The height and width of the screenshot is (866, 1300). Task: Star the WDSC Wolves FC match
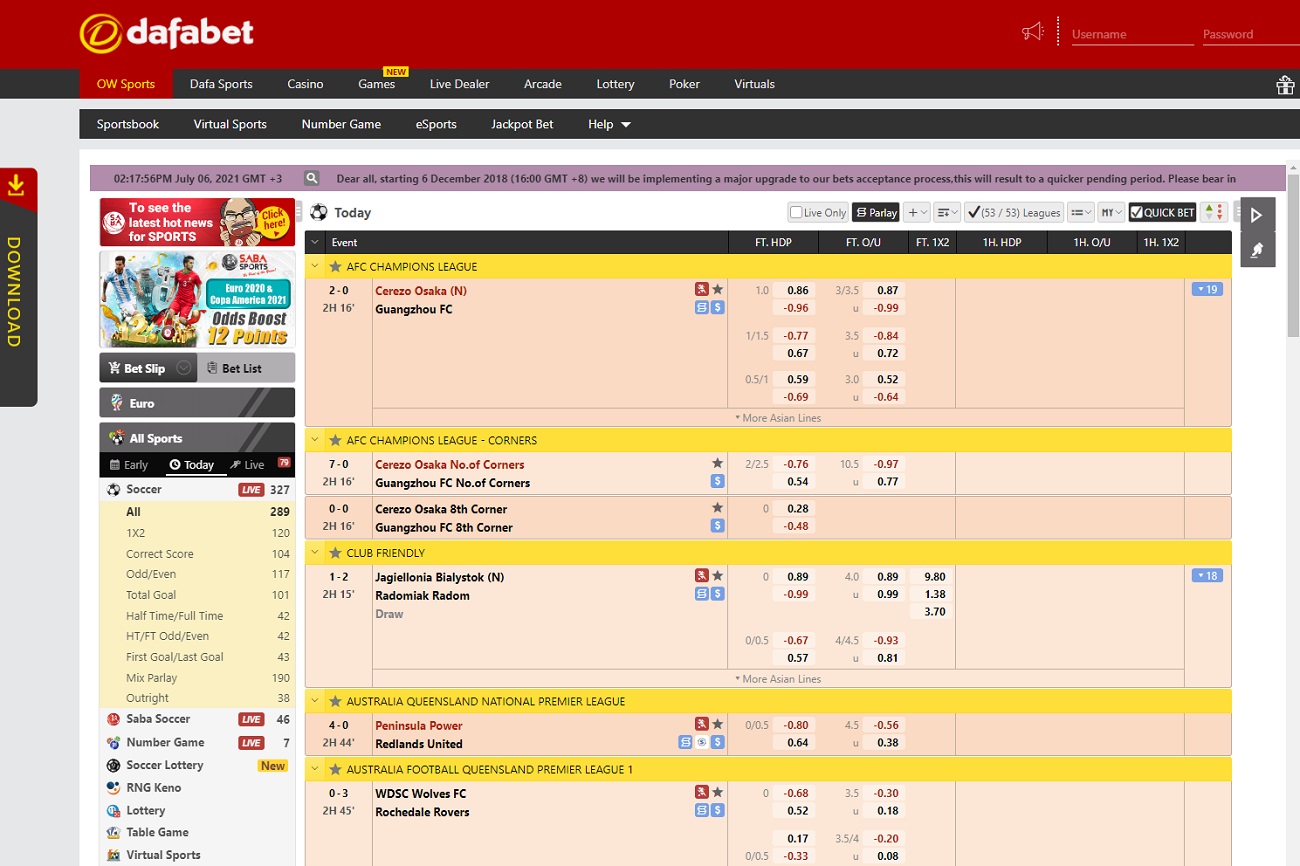pyautogui.click(x=717, y=793)
